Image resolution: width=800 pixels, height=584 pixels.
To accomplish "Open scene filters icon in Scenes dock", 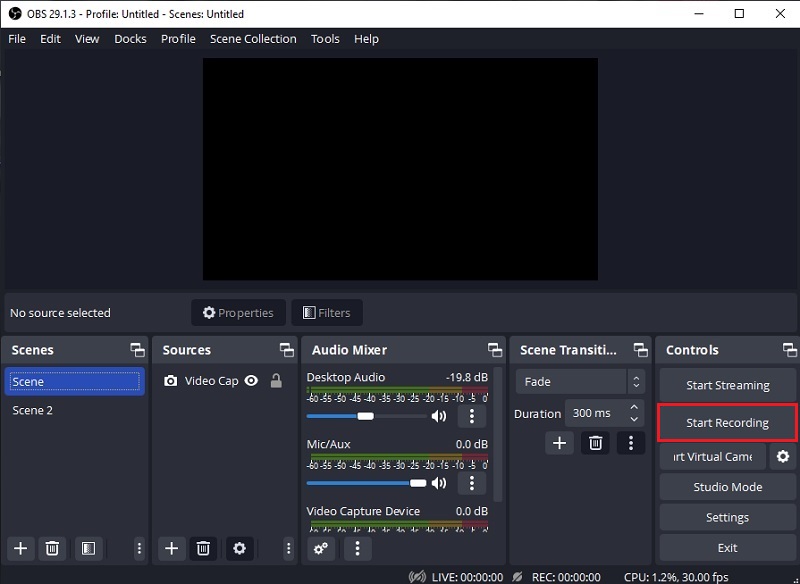I will [x=88, y=548].
